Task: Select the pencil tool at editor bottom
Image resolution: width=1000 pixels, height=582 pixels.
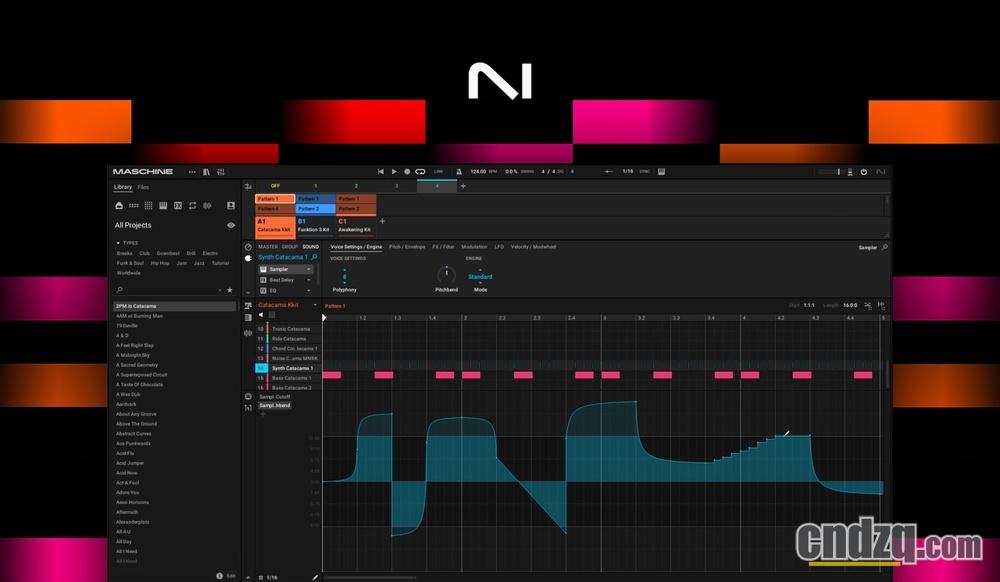Action: [314, 578]
